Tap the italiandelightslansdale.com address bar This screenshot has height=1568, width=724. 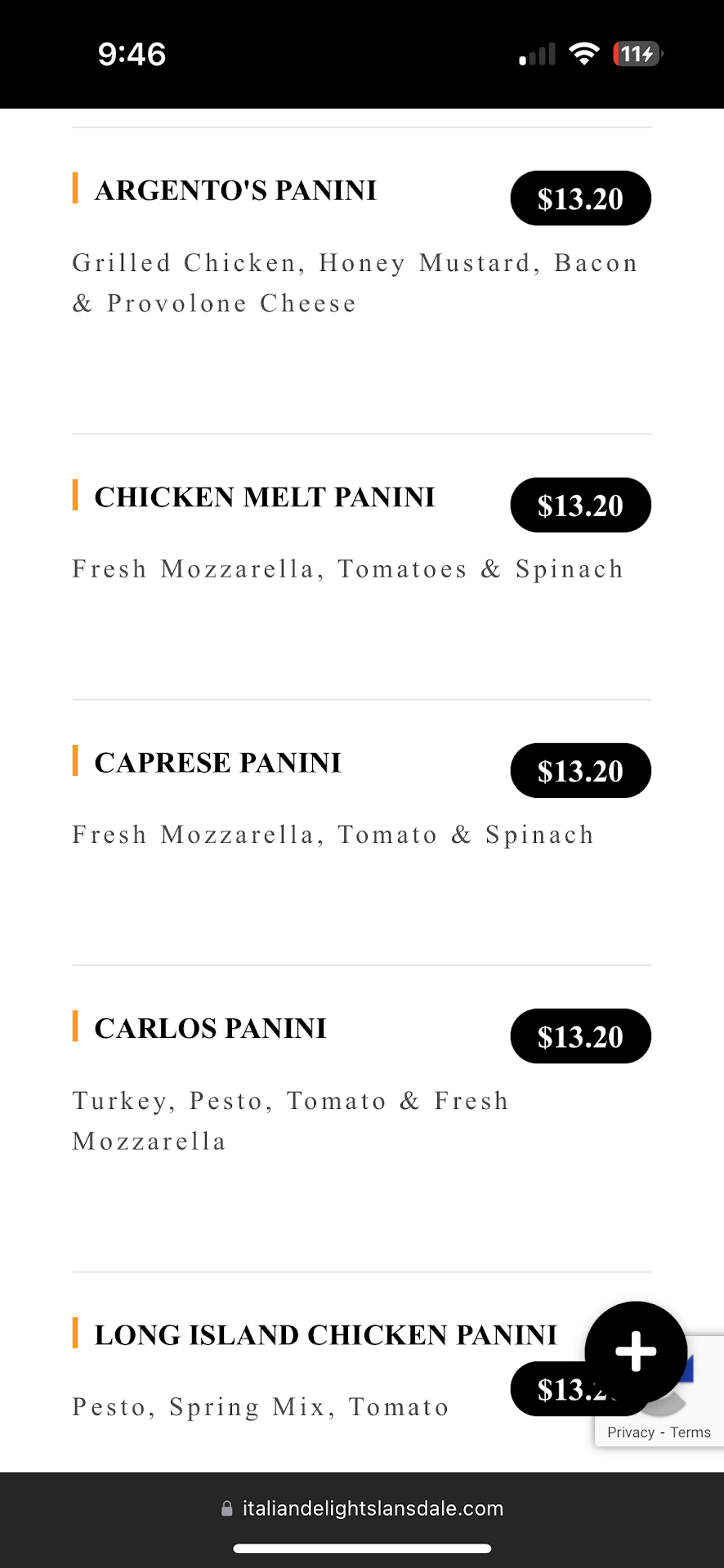(x=373, y=1508)
